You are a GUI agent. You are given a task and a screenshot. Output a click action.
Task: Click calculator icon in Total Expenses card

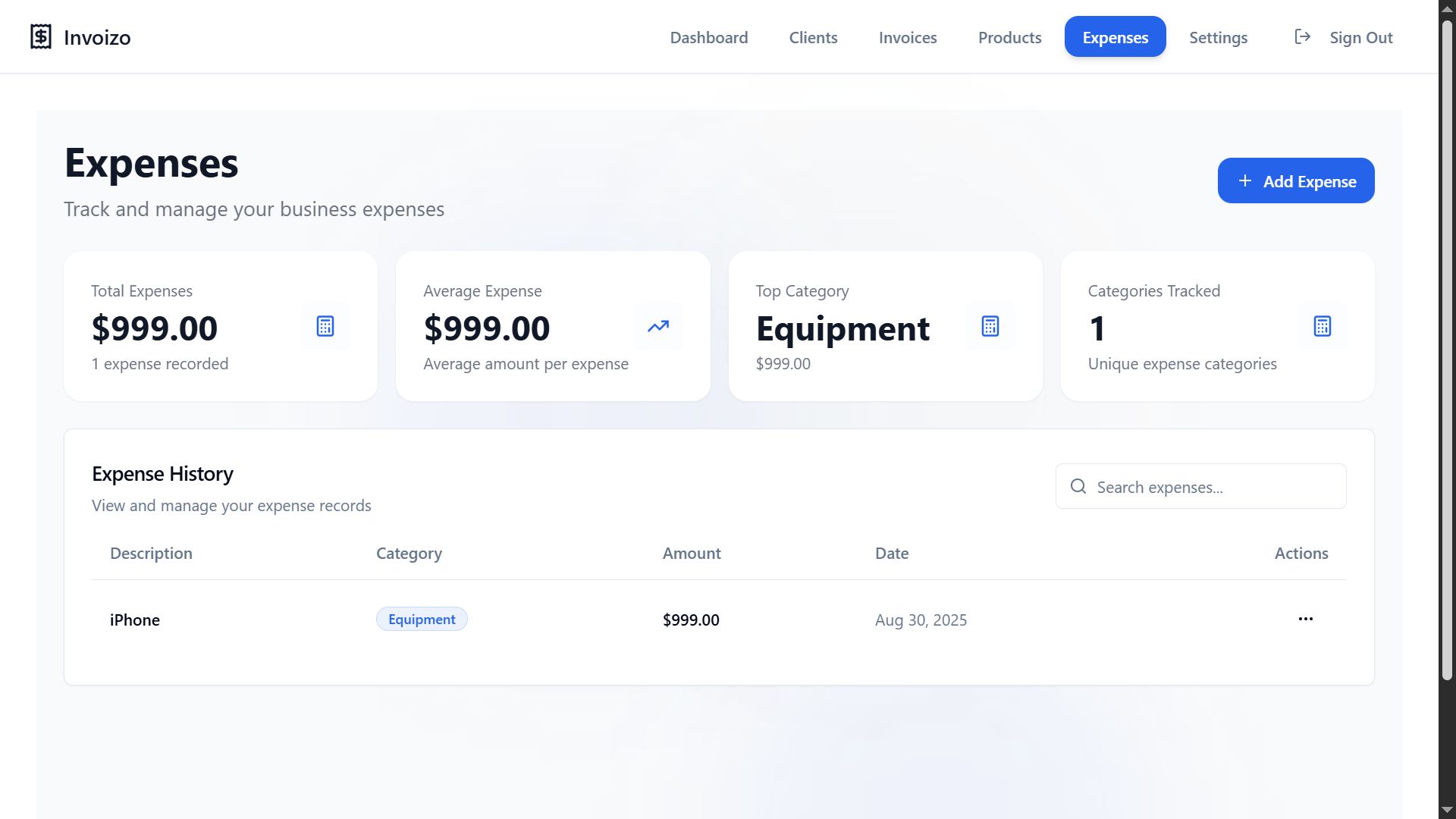pos(325,326)
